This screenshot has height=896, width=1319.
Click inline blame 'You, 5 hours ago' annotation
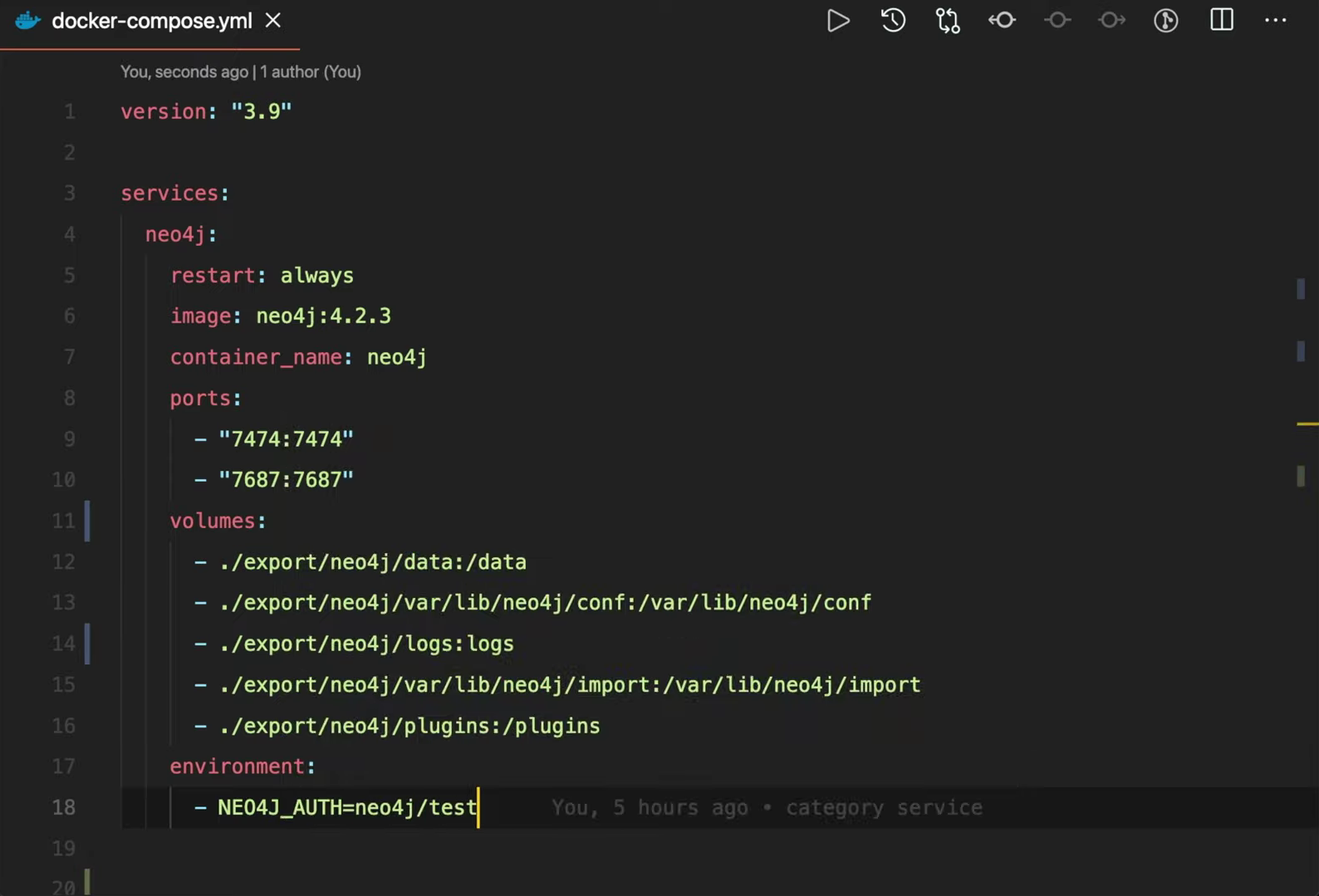(x=767, y=807)
